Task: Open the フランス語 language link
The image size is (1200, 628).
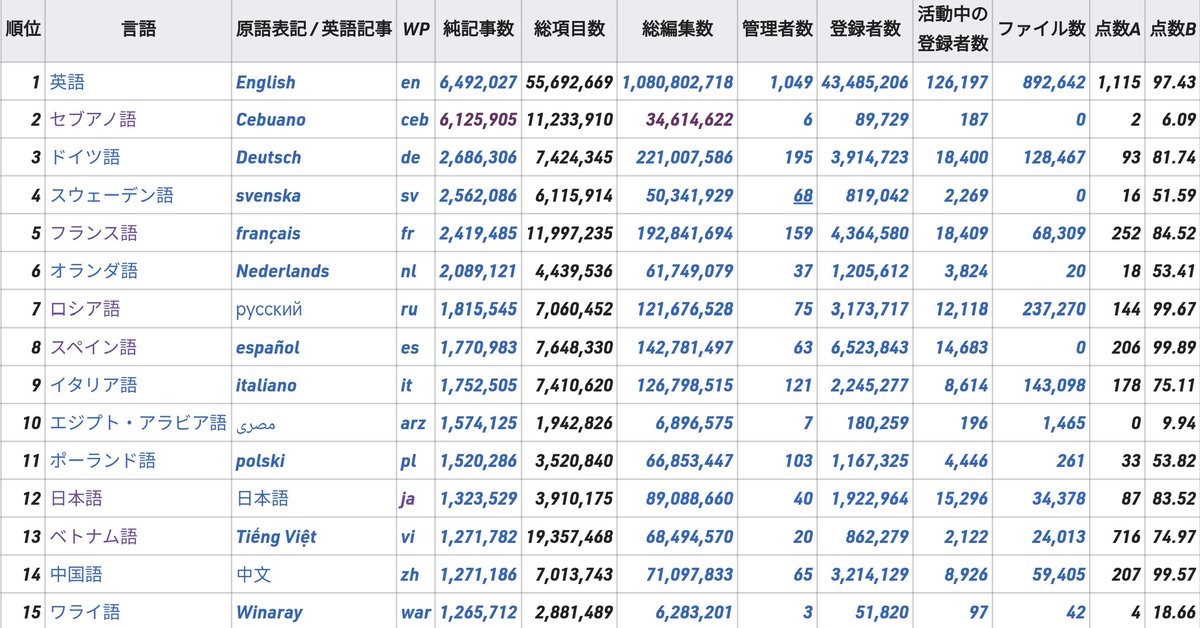Action: (93, 234)
